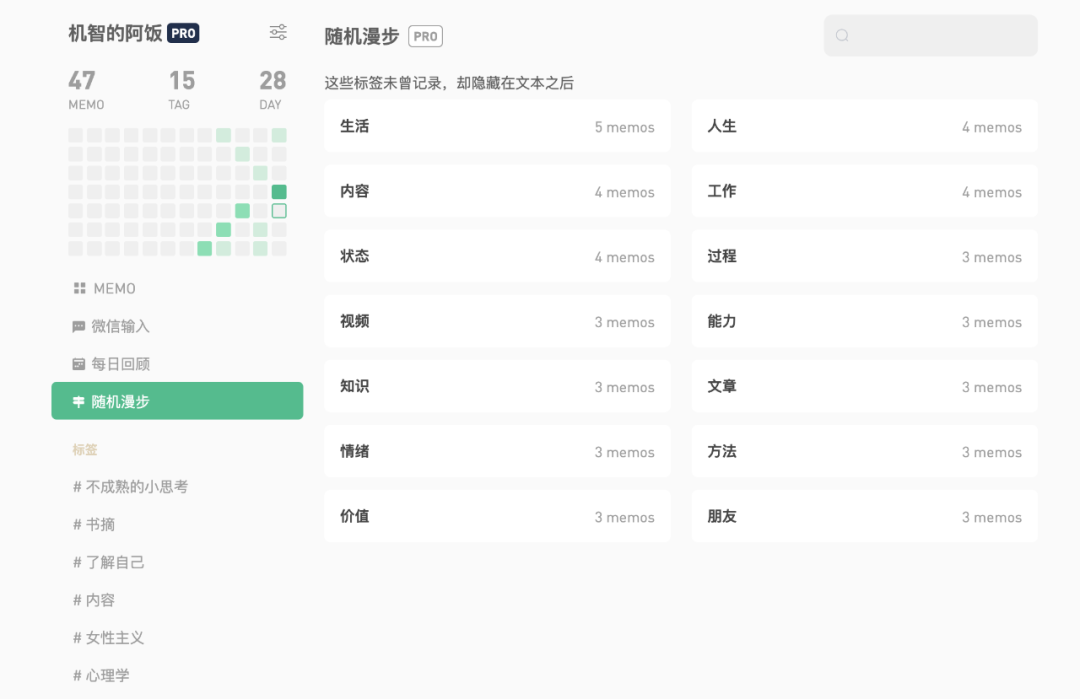Focus the search input field

pyautogui.click(x=931, y=35)
